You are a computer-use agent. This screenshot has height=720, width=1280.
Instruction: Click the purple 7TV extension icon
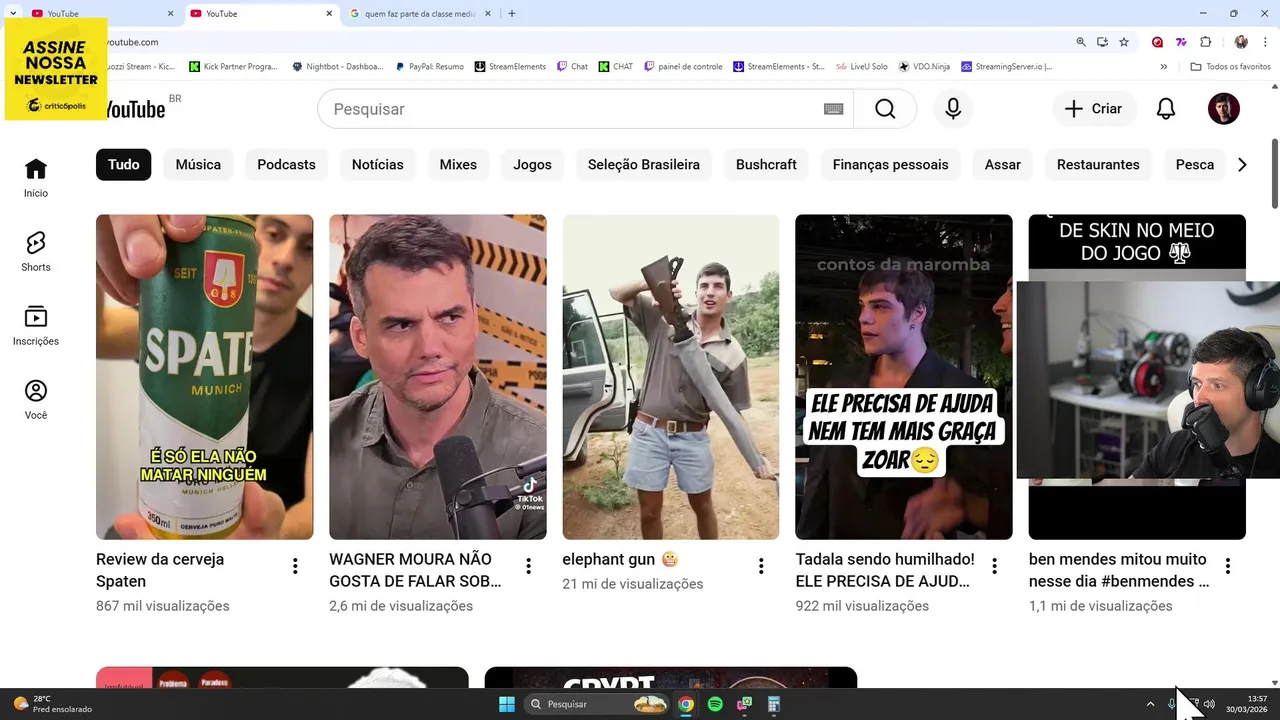pos(1181,42)
